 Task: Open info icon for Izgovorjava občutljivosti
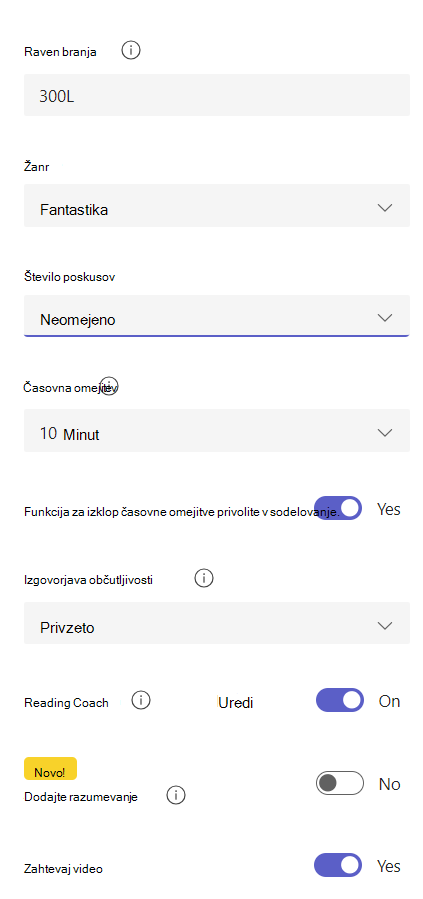tap(203, 578)
